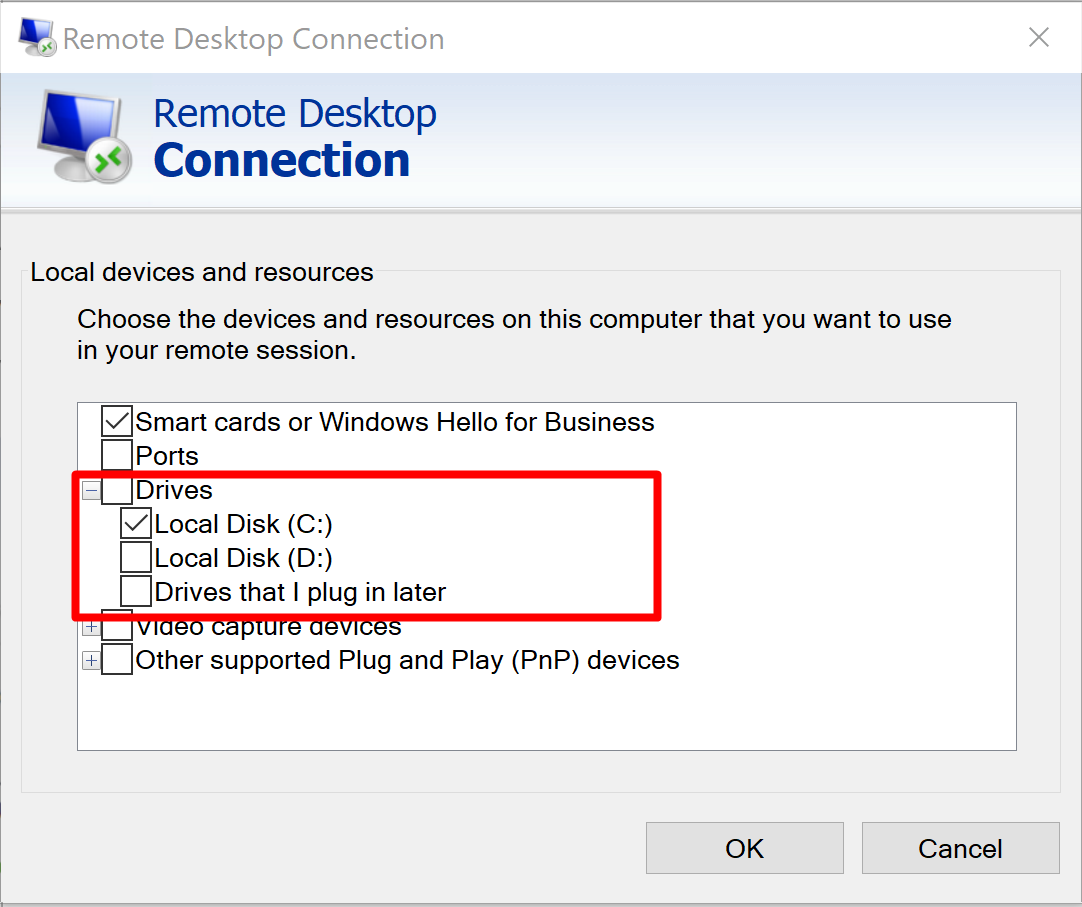
Task: Check the Drives checkbox
Action: pos(116,489)
